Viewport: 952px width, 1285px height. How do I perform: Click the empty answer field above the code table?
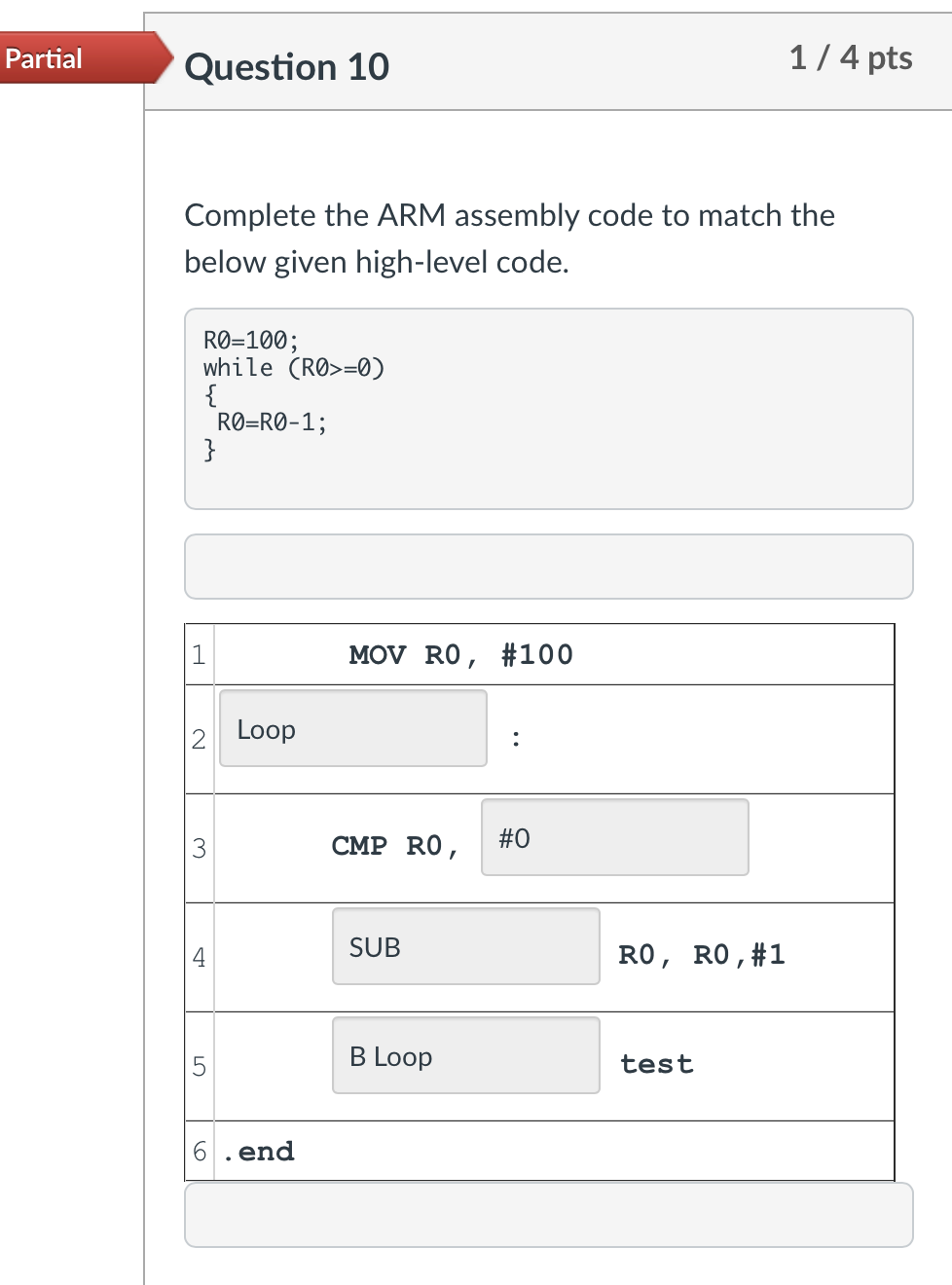click(x=549, y=566)
